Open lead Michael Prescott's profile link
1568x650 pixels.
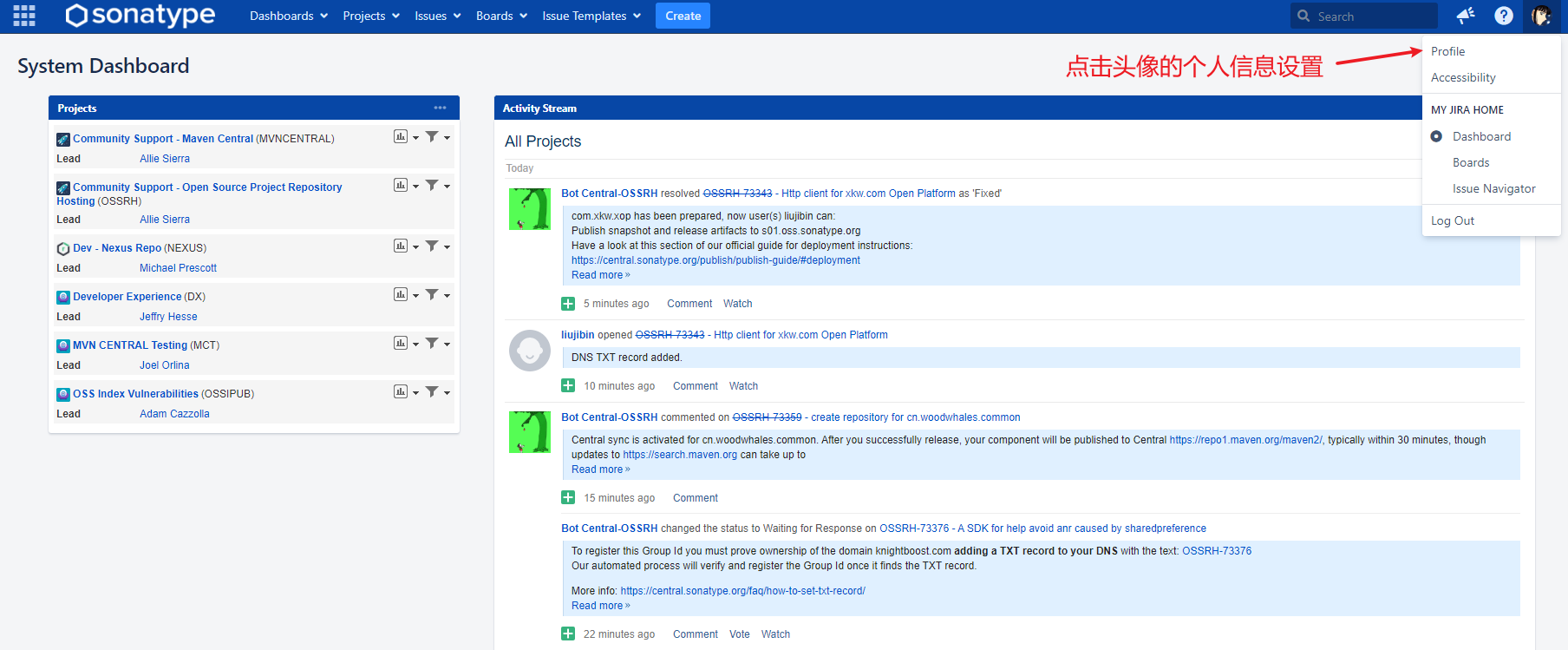coord(178,268)
